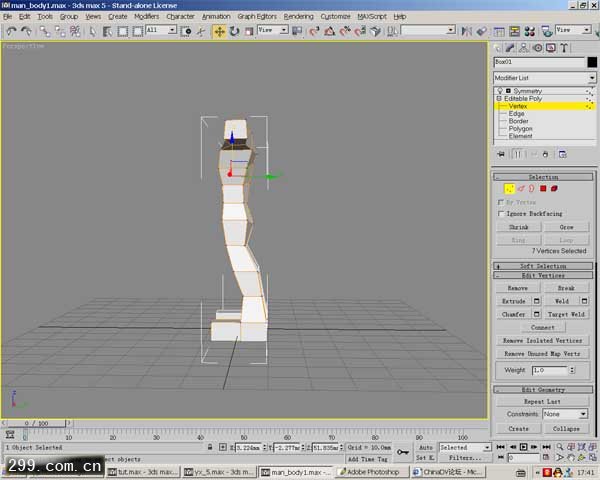
Task: Switch to the Display command panel
Action: click(x=551, y=48)
